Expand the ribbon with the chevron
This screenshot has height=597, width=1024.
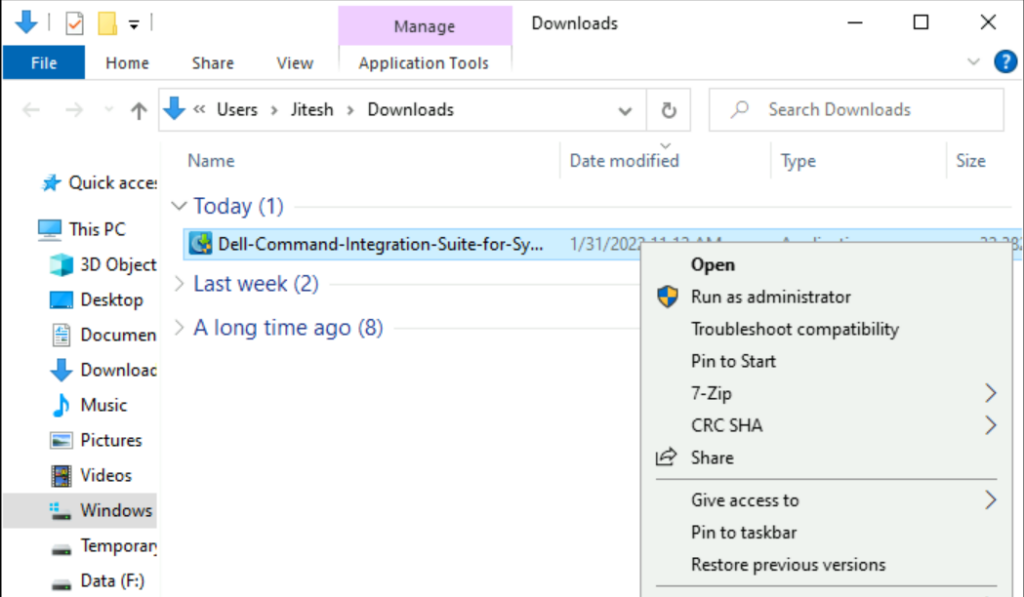973,62
